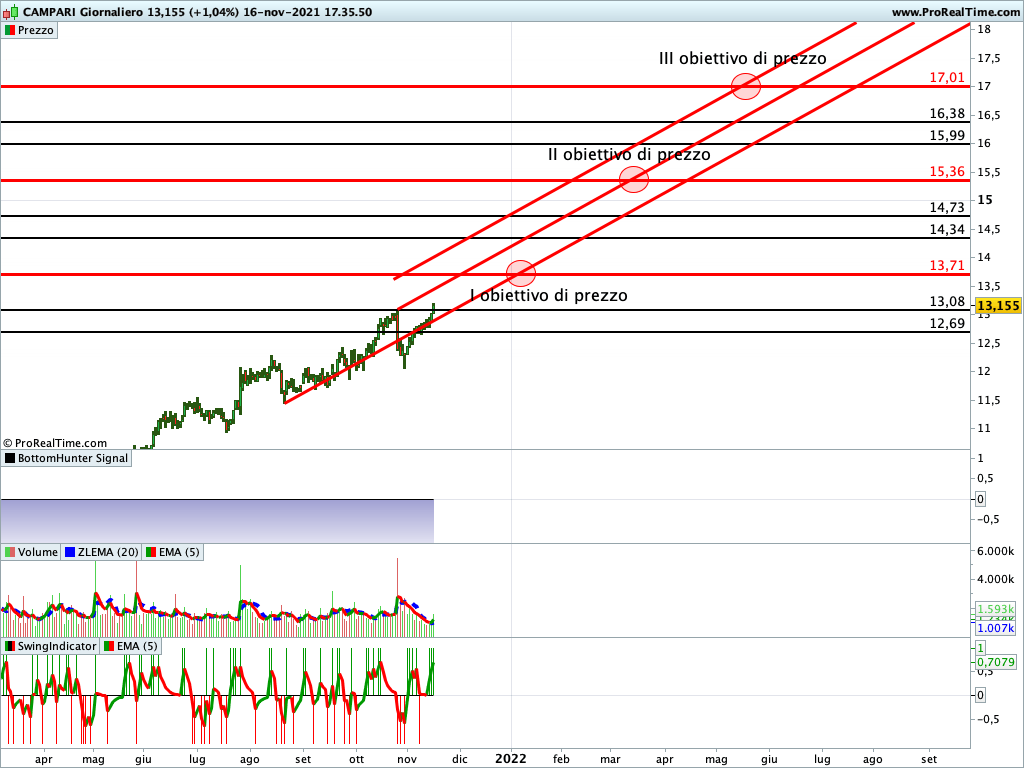Click the © ProRealTime.com copyright text
This screenshot has width=1024, height=768.
click(55, 442)
